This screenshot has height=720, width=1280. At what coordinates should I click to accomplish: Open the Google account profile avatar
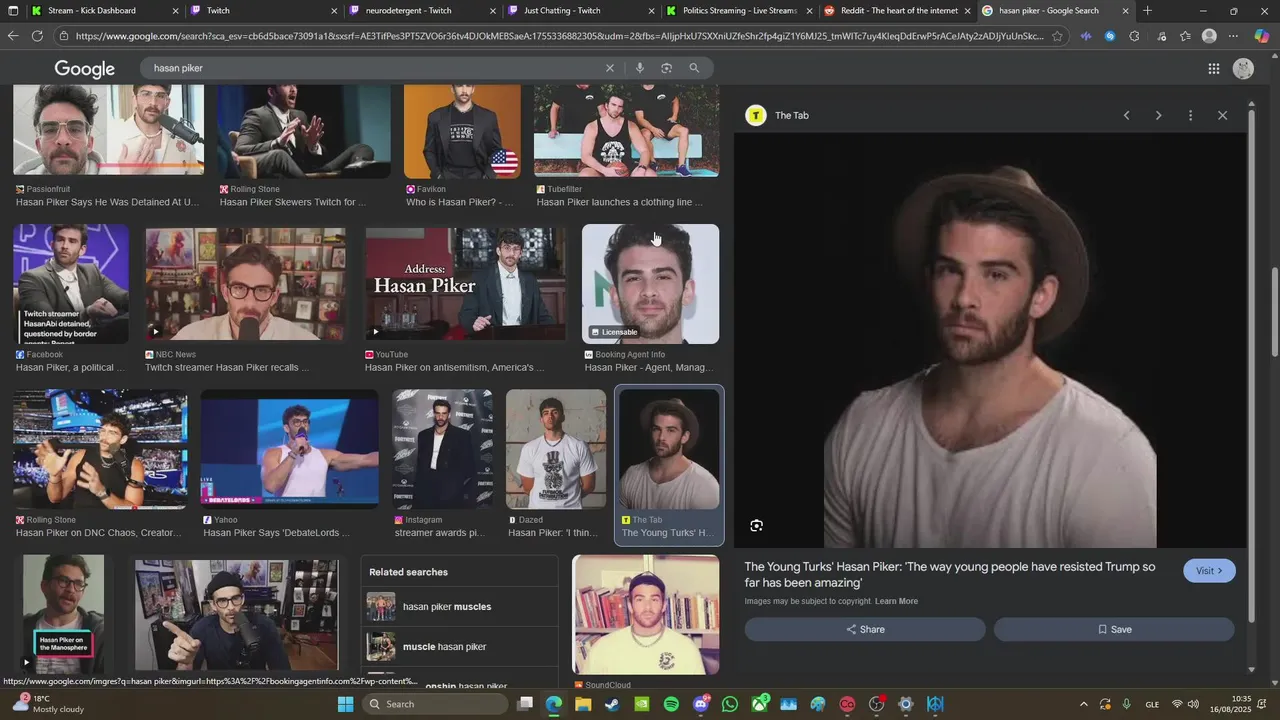click(1243, 69)
